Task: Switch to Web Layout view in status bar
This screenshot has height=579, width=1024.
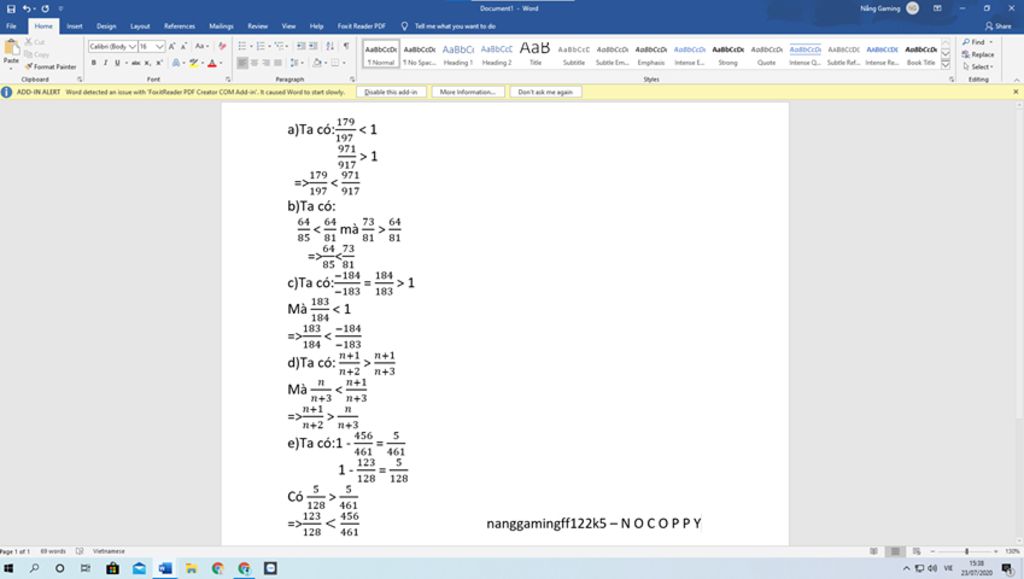Action: [x=917, y=552]
